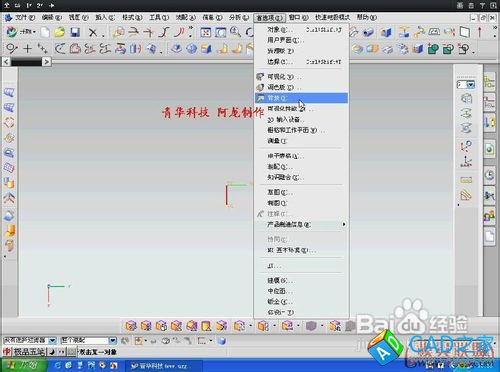
Task: Click the Start dropdown button beside application logo
Action: click(27, 32)
